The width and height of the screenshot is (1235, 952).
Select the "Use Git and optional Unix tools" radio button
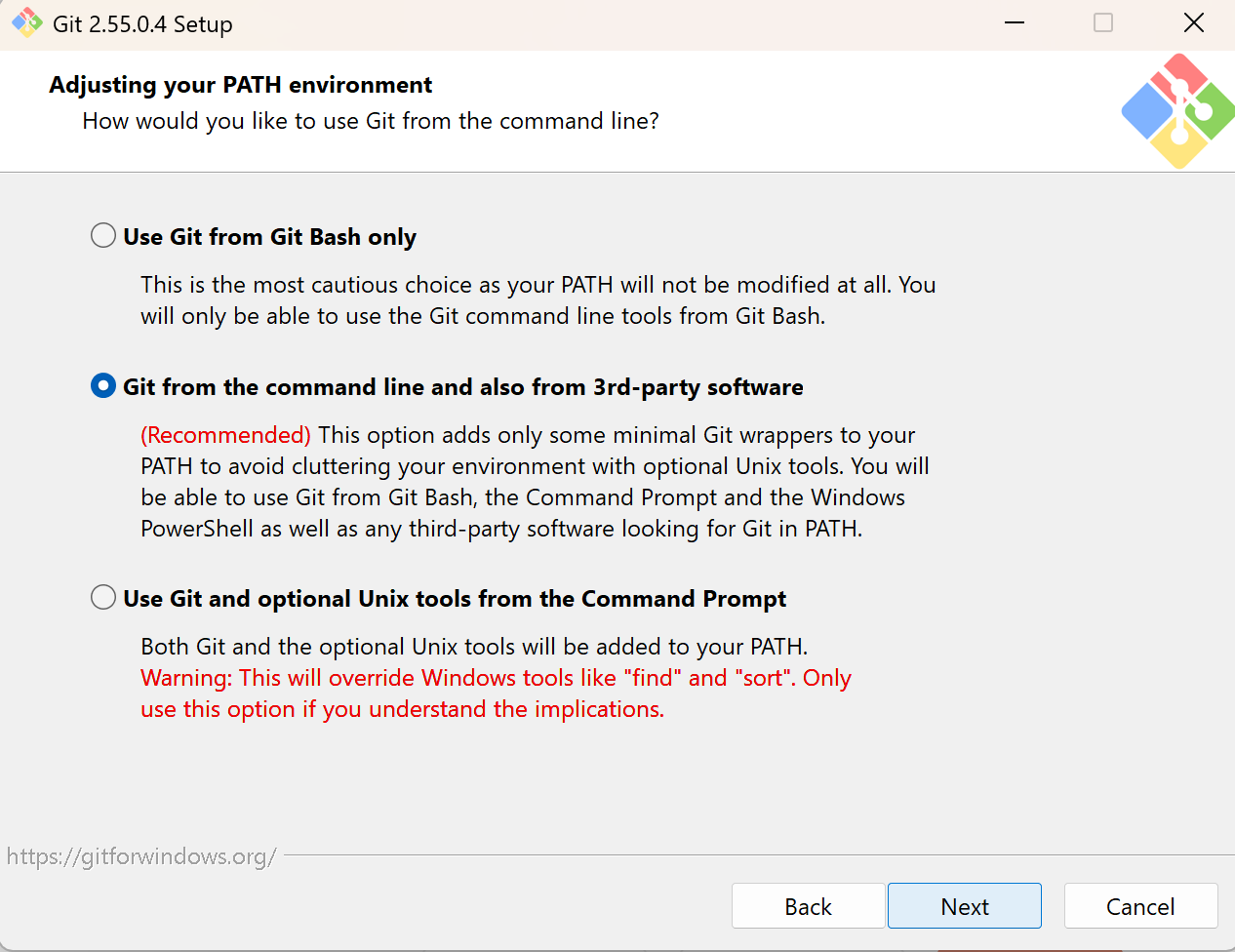[103, 597]
